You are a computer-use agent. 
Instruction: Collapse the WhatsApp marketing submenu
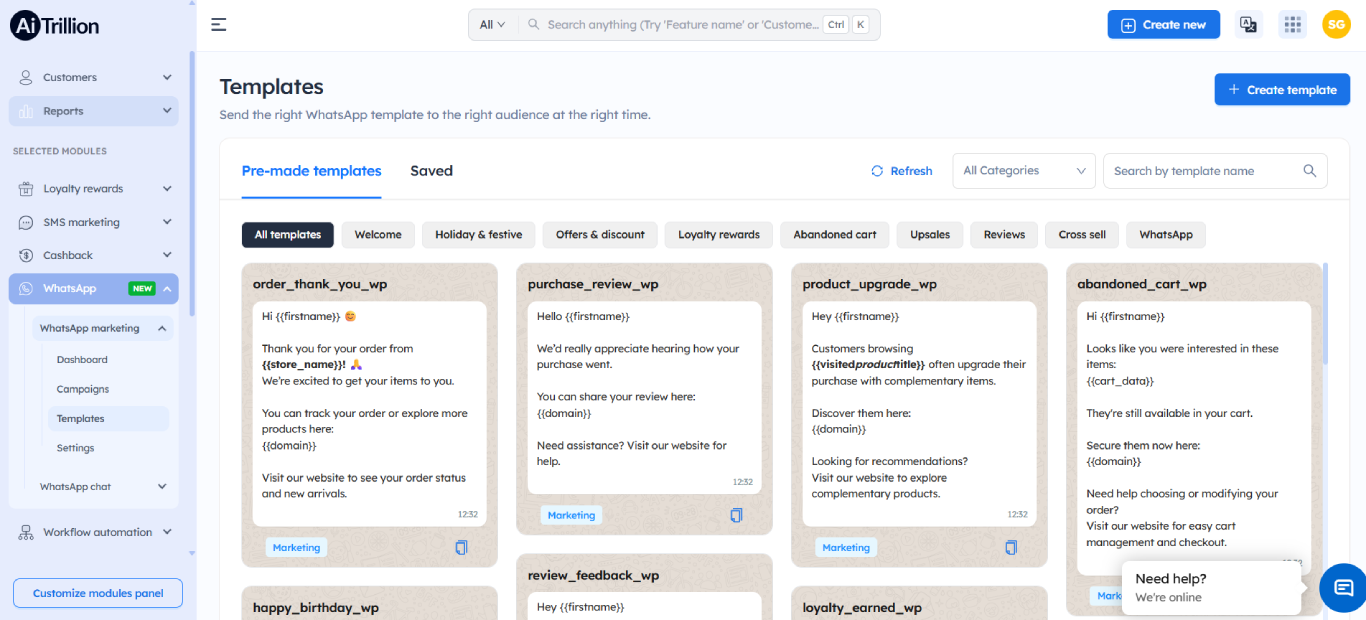pyautogui.click(x=161, y=327)
